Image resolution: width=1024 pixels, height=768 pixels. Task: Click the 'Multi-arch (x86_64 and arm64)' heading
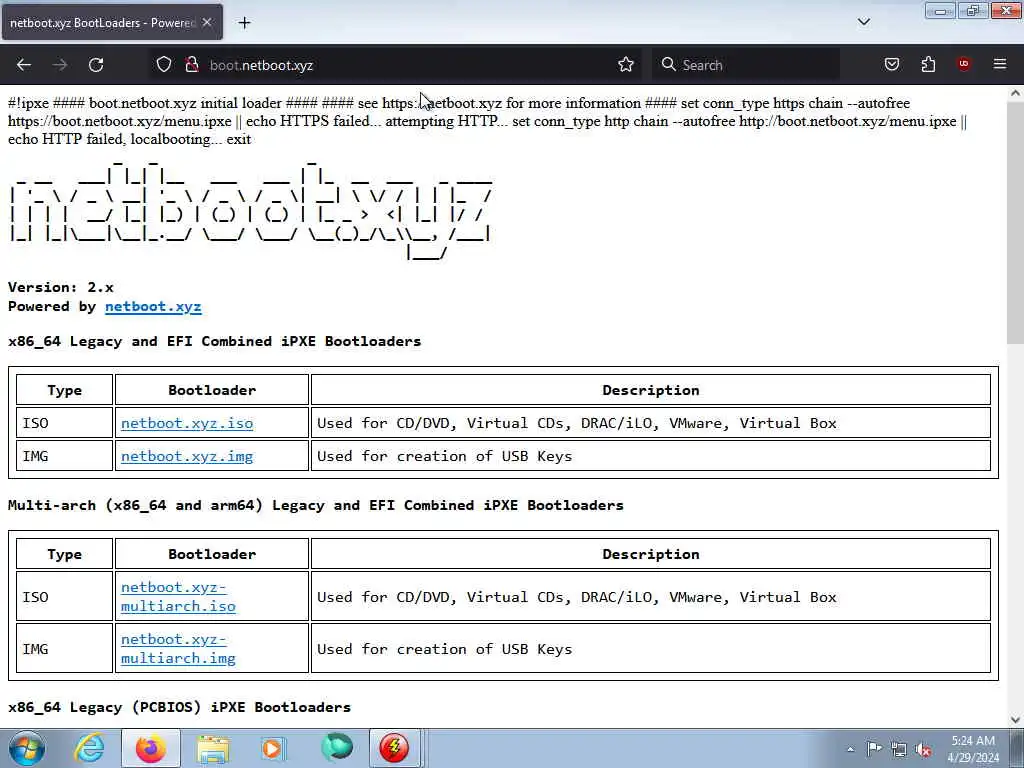315,505
